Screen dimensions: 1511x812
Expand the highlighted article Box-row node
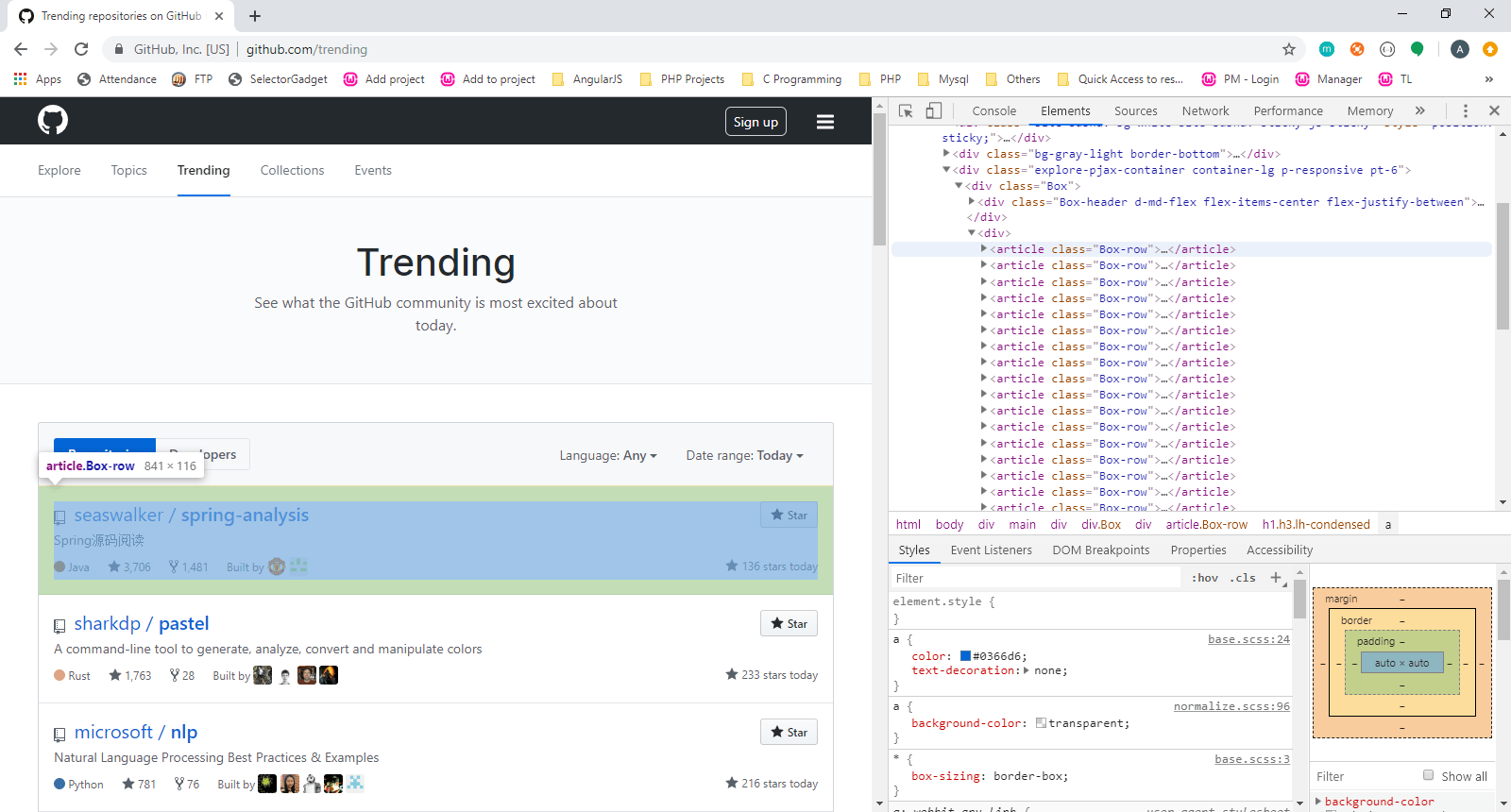tap(983, 249)
